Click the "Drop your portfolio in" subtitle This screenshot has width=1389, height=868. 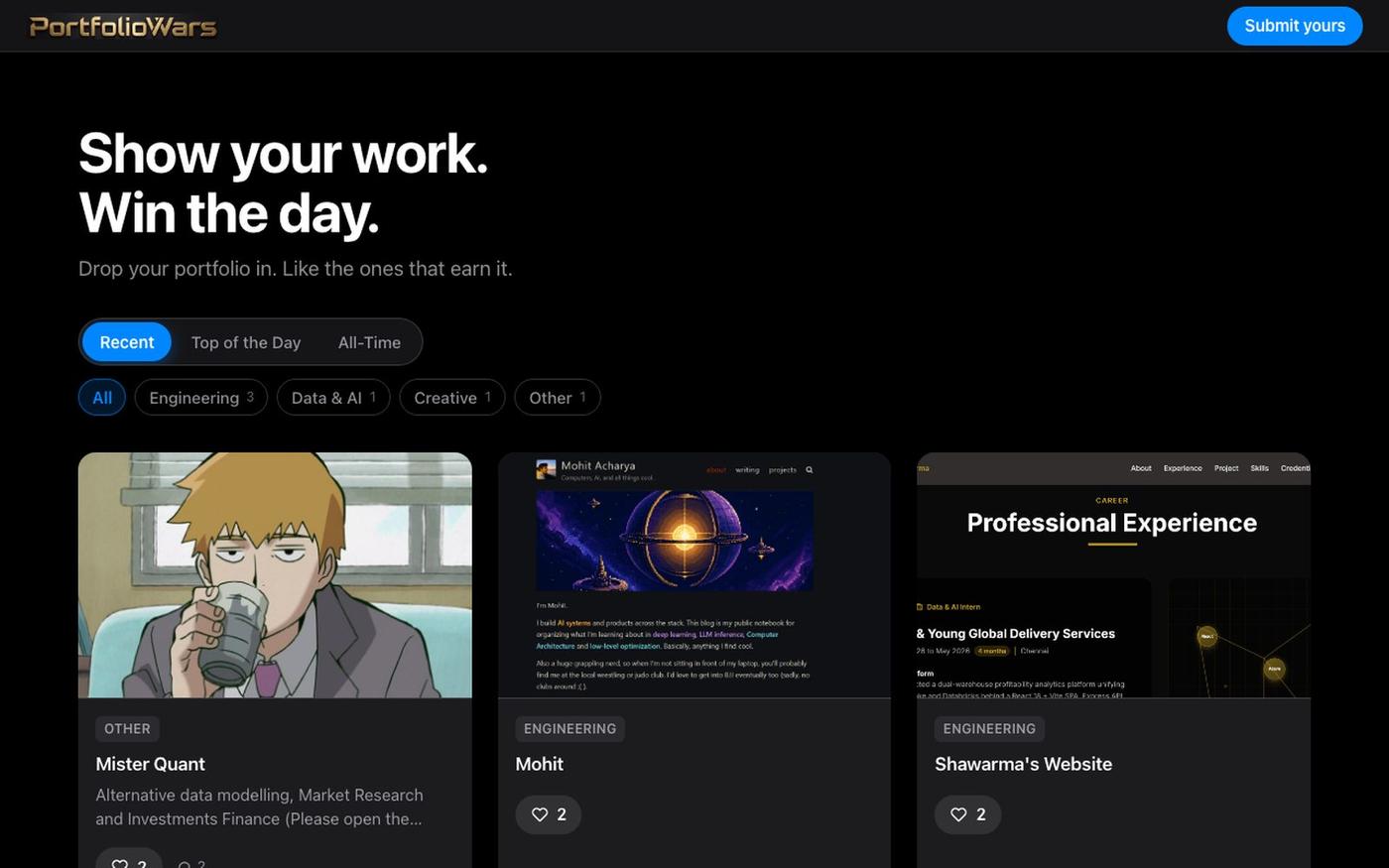pyautogui.click(x=296, y=269)
